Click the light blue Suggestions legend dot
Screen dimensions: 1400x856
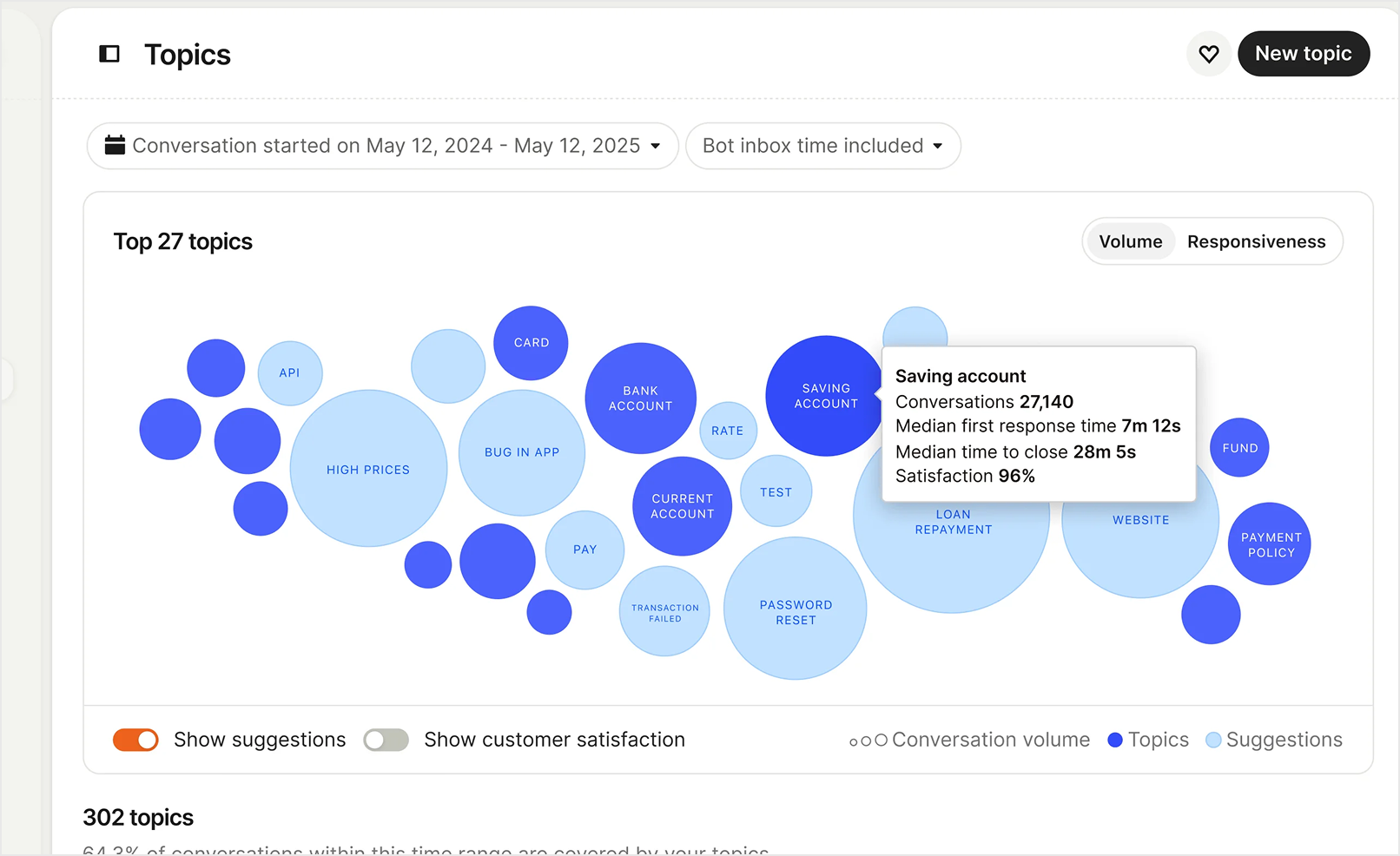(1214, 740)
